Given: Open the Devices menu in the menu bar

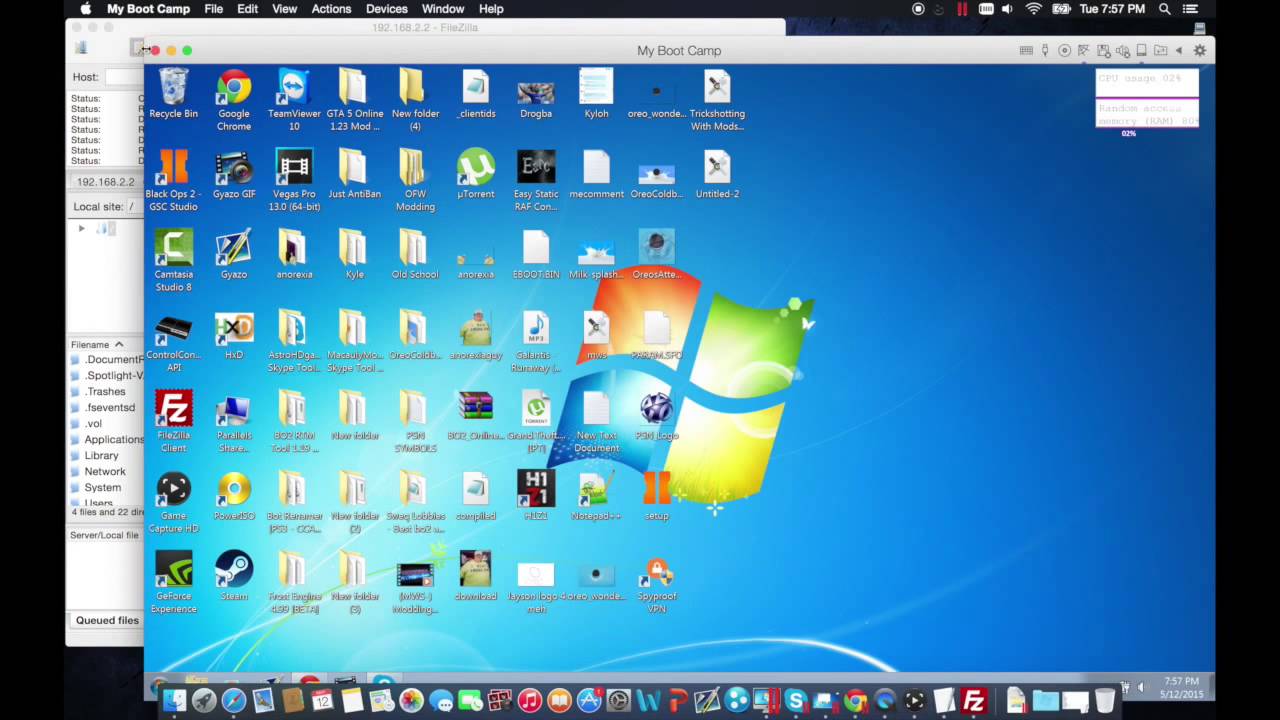Looking at the screenshot, I should (x=386, y=9).
